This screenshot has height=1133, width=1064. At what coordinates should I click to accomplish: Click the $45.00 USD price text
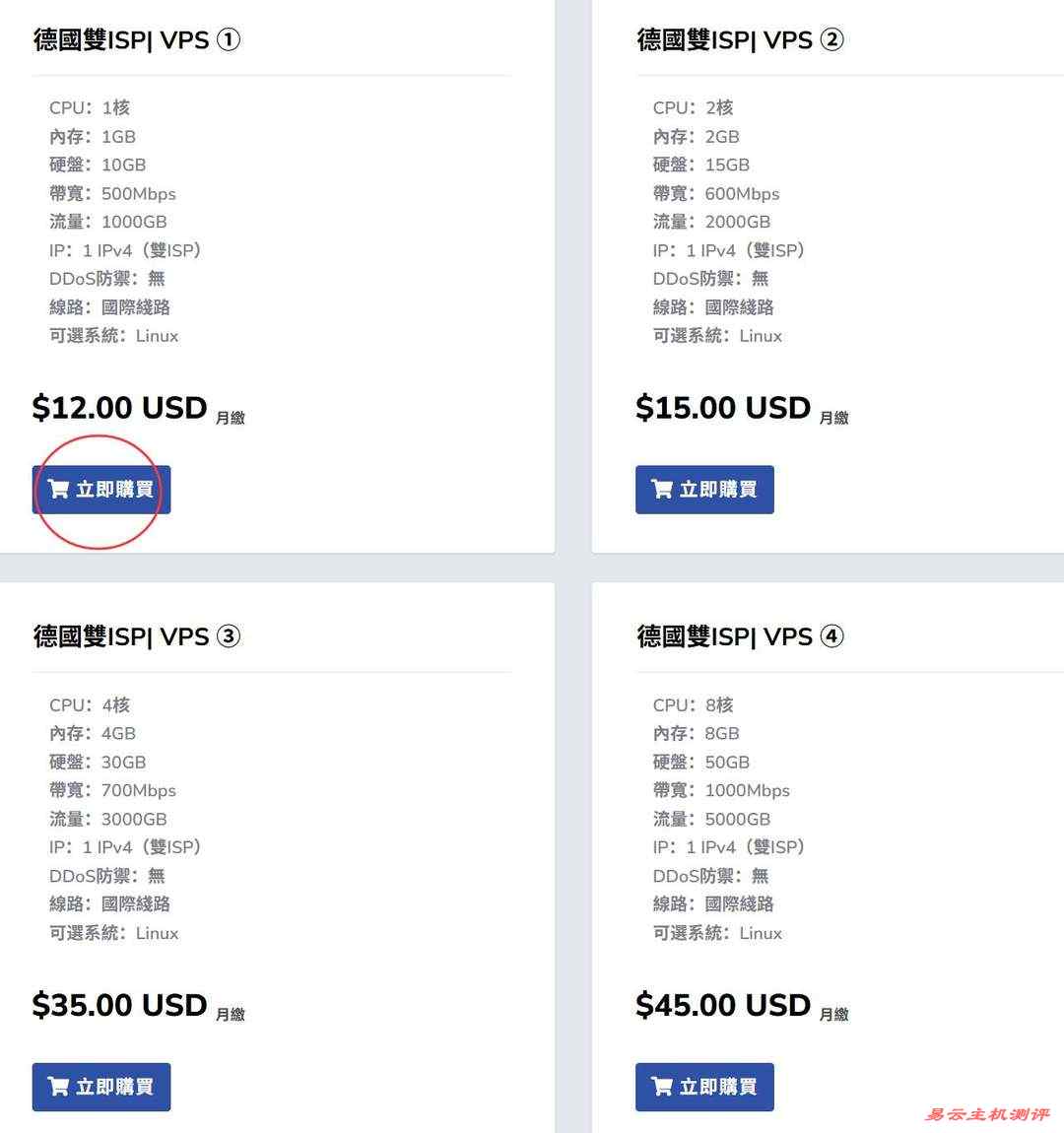click(x=722, y=1005)
